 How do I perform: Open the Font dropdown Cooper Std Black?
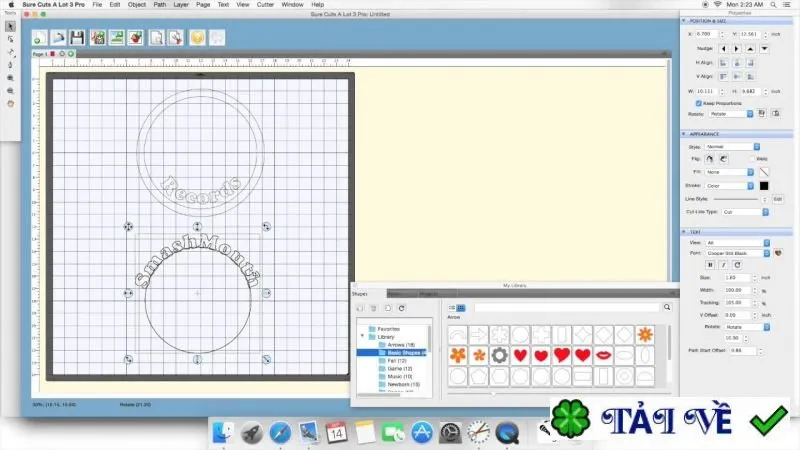738,253
